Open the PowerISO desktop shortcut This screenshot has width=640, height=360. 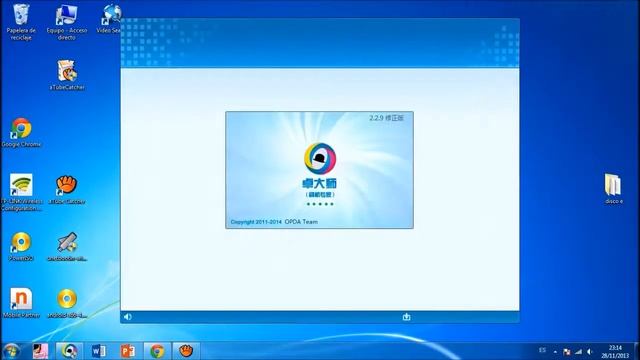pyautogui.click(x=21, y=246)
